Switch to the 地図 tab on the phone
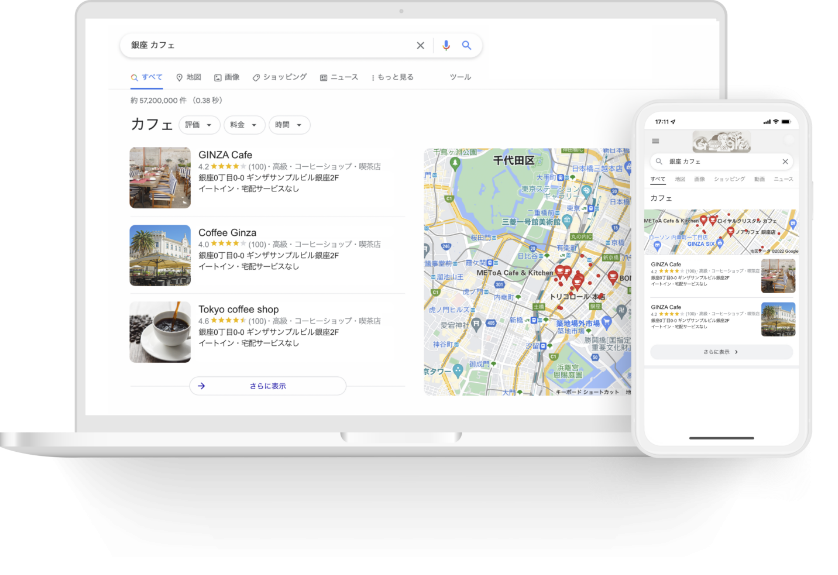Screen dimensions: 838x575 (x=680, y=180)
